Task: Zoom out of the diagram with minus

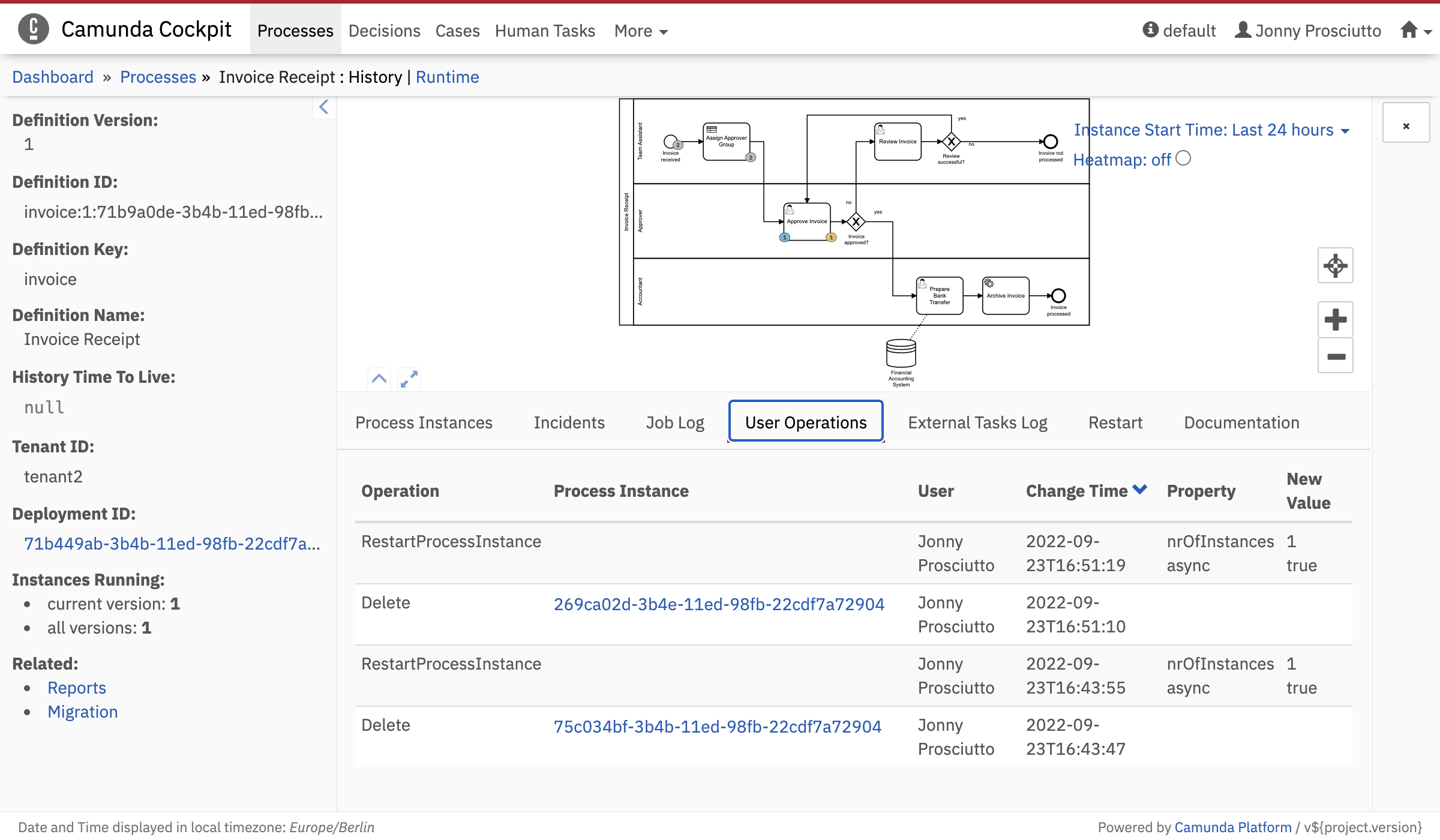Action: 1336,356
